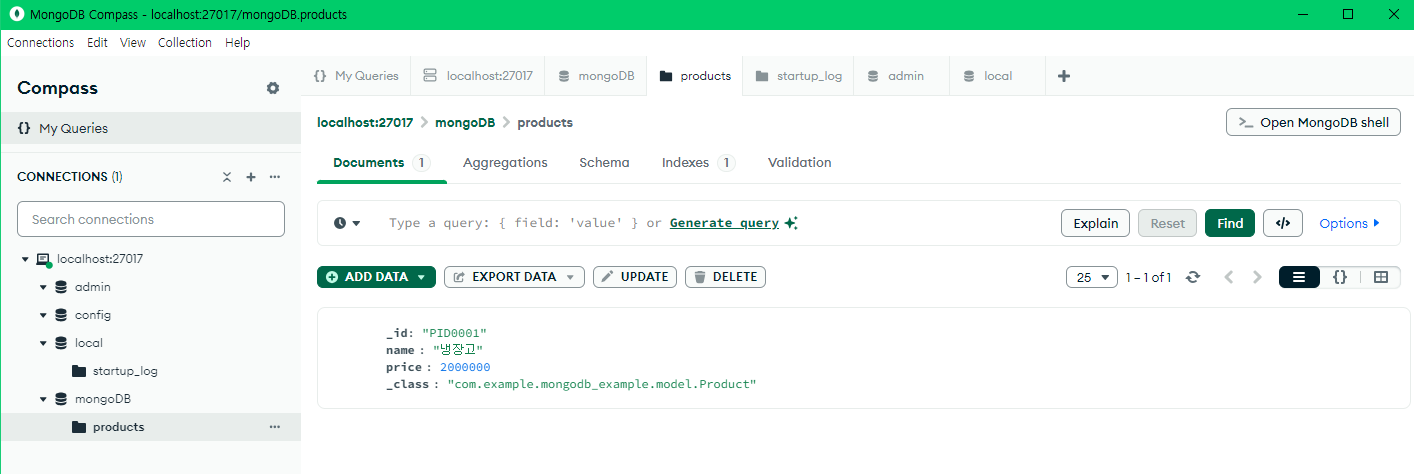Screen dimensions: 1414x474
Task: Expand query Options
Action: pos(1349,223)
